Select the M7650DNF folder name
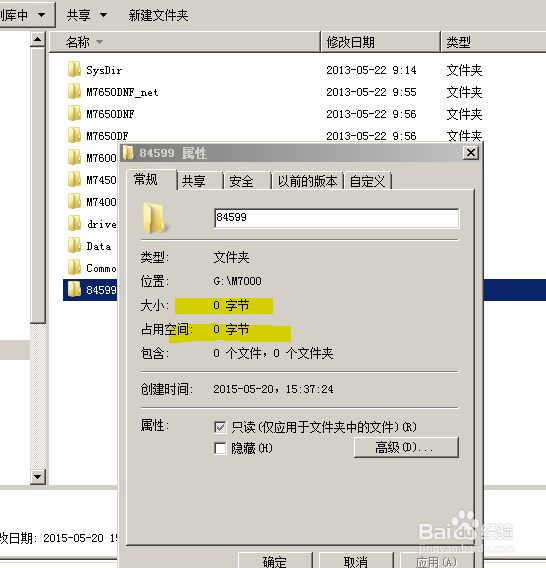 pyautogui.click(x=110, y=114)
